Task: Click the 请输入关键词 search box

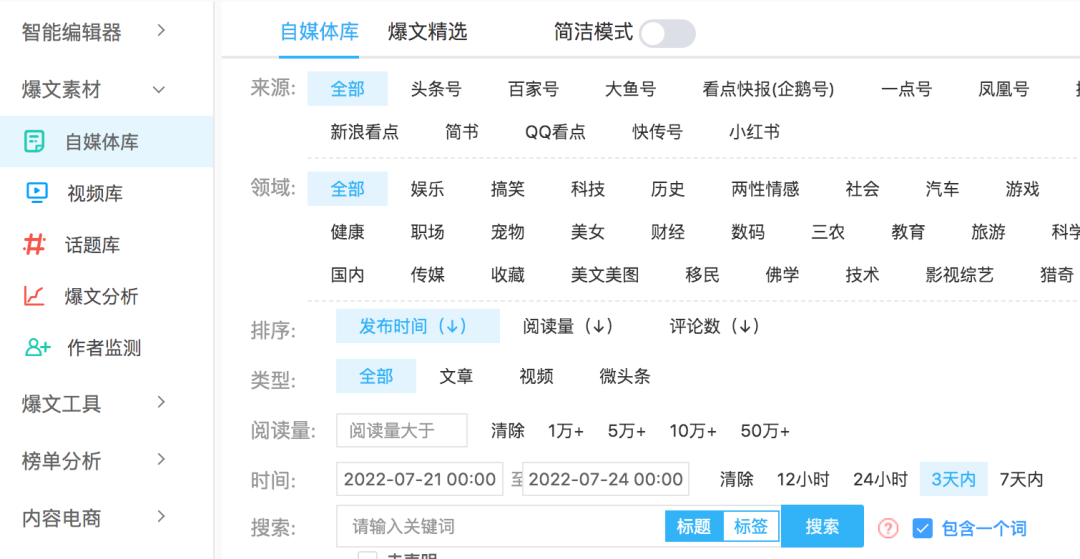Action: pos(501,527)
